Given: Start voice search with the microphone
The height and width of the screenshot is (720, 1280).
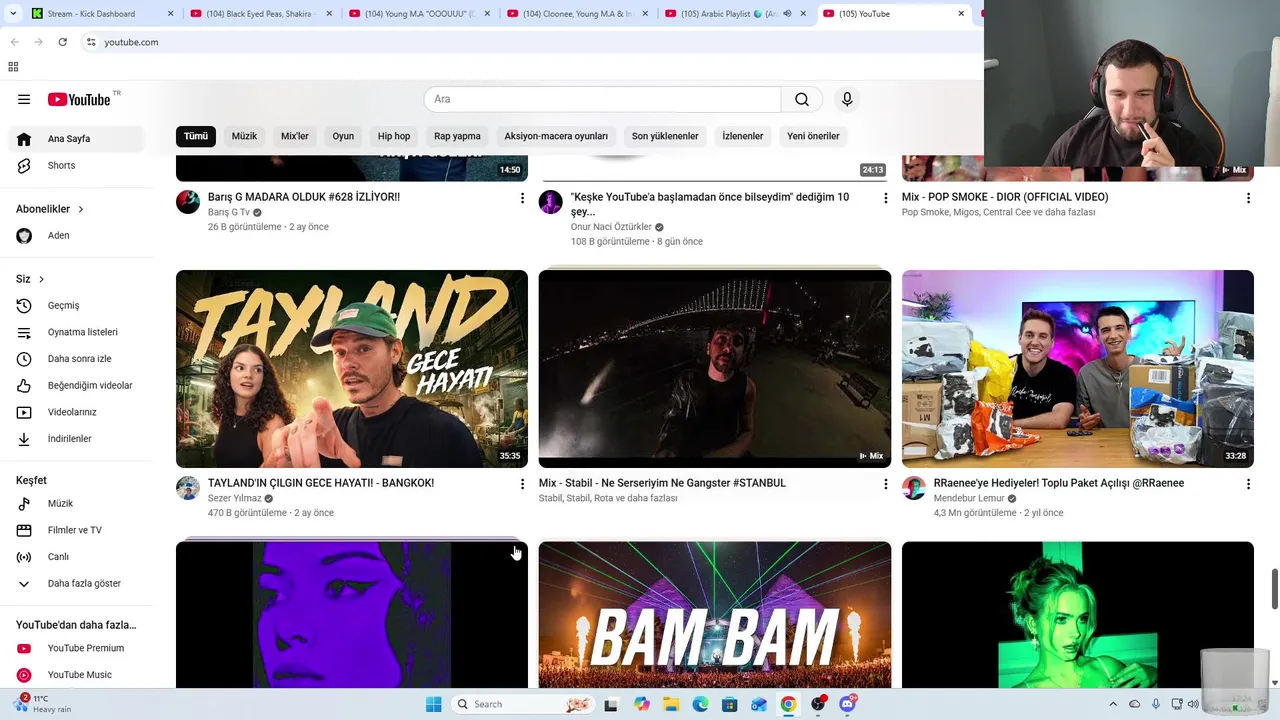Looking at the screenshot, I should click(x=847, y=99).
